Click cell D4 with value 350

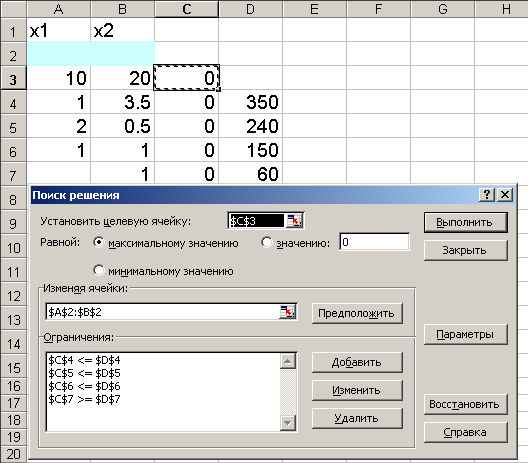click(x=251, y=102)
